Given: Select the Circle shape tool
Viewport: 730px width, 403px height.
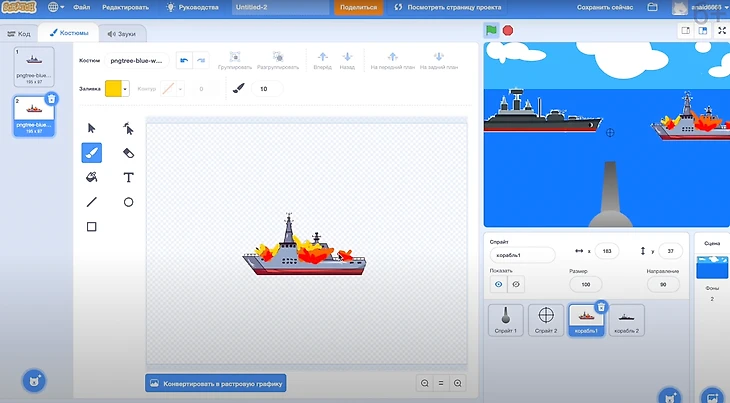Looking at the screenshot, I should pyautogui.click(x=128, y=202).
